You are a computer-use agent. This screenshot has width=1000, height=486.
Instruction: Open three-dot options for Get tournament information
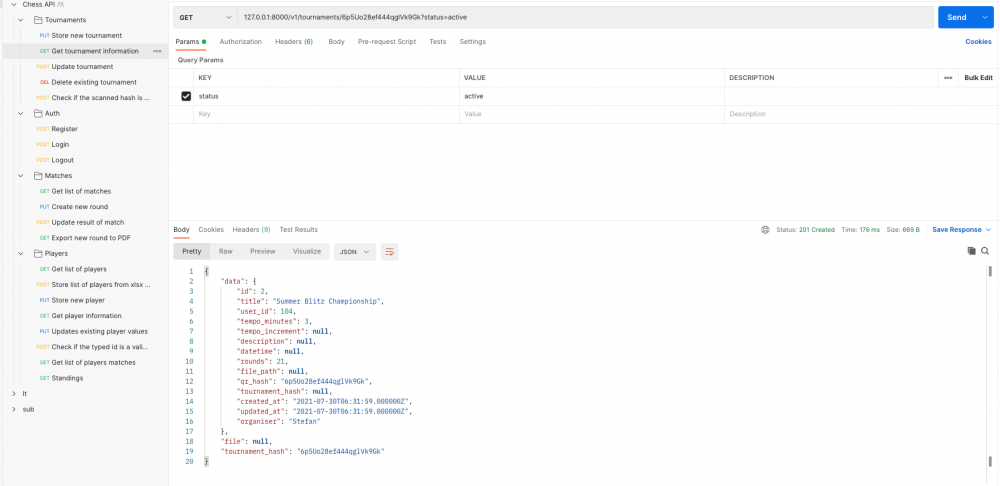click(157, 51)
